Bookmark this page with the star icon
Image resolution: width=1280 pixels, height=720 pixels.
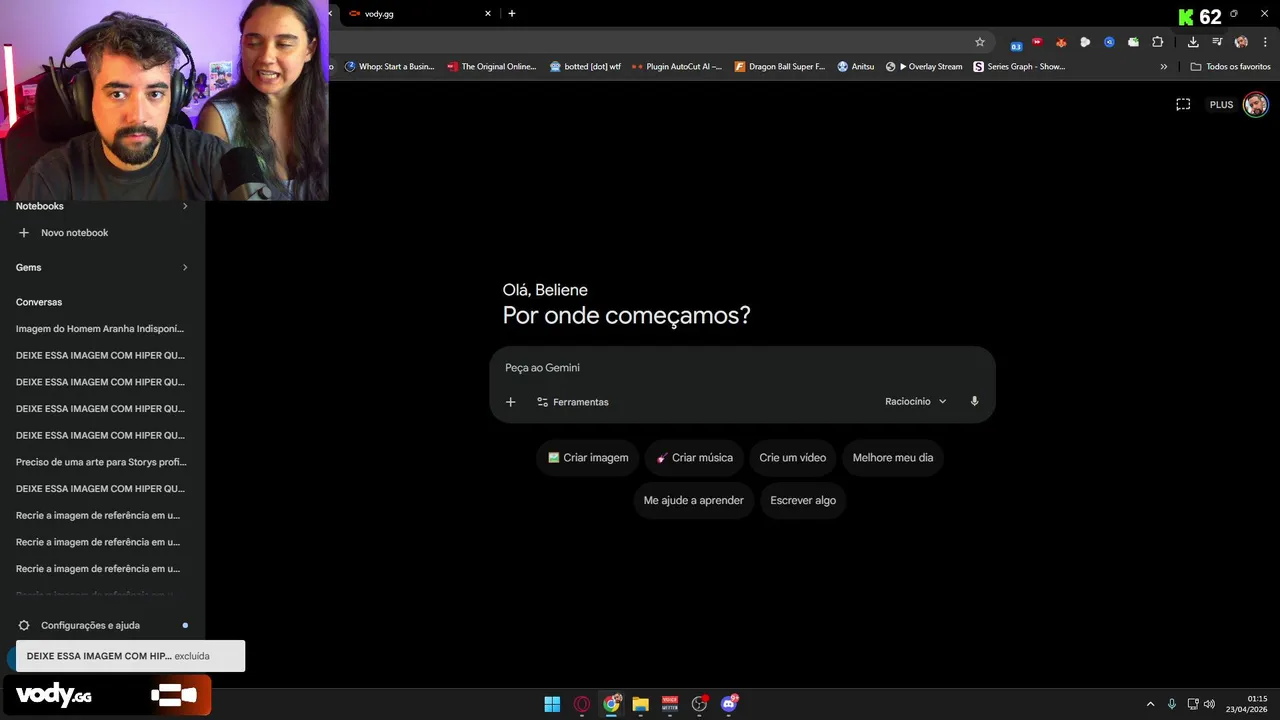point(980,42)
